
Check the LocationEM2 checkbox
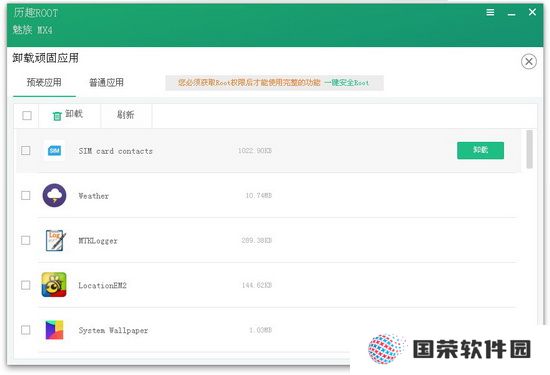(26, 285)
